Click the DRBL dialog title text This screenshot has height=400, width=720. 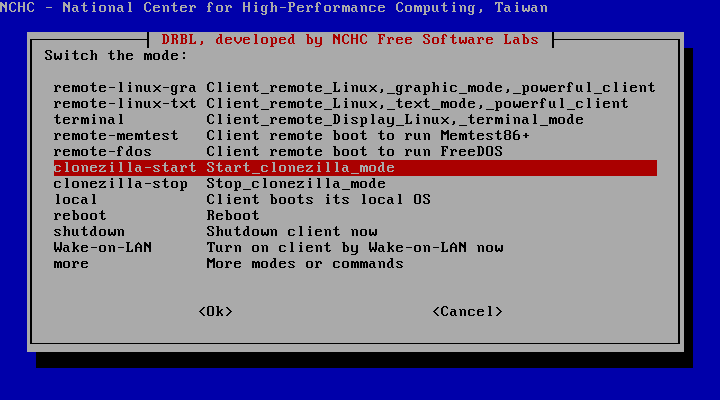pos(350,40)
